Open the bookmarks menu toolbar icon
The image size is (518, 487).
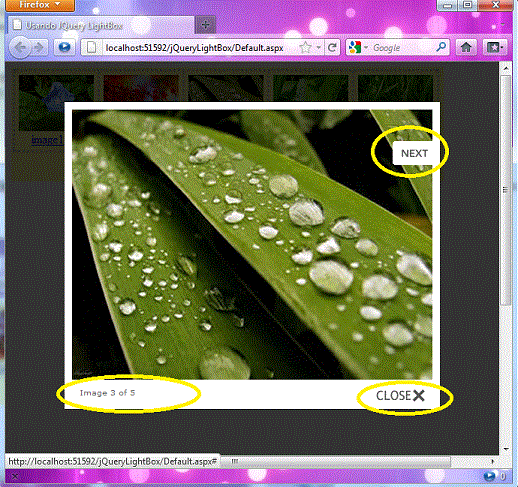coord(495,48)
